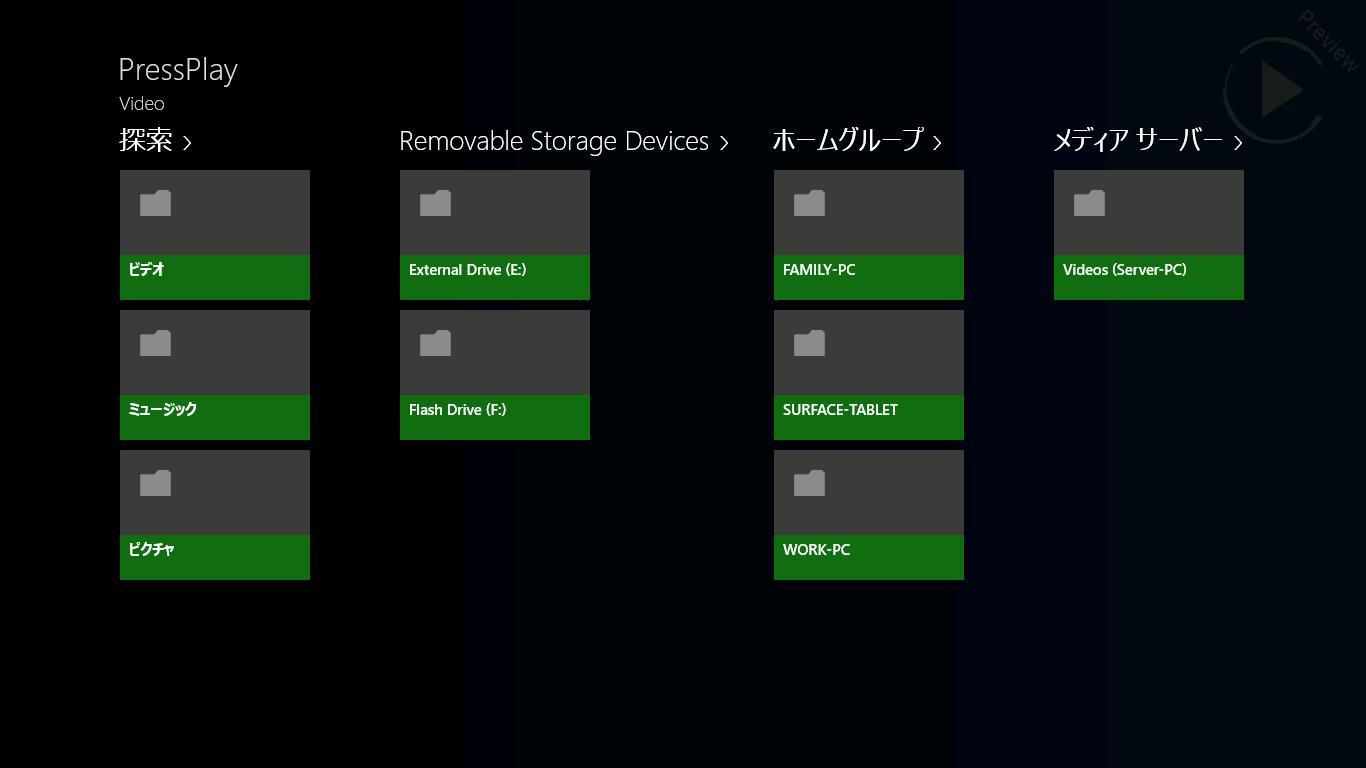Open External Drive (E:) folder icon

point(435,204)
